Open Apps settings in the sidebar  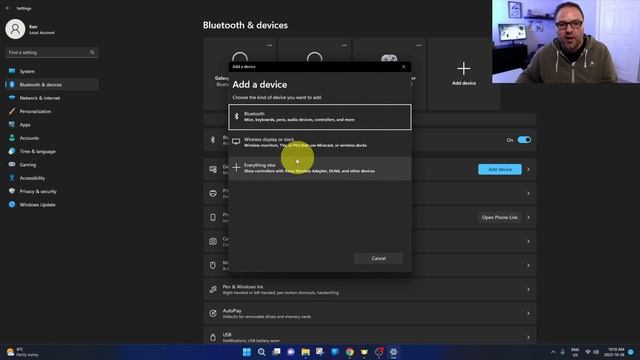tap(52, 124)
